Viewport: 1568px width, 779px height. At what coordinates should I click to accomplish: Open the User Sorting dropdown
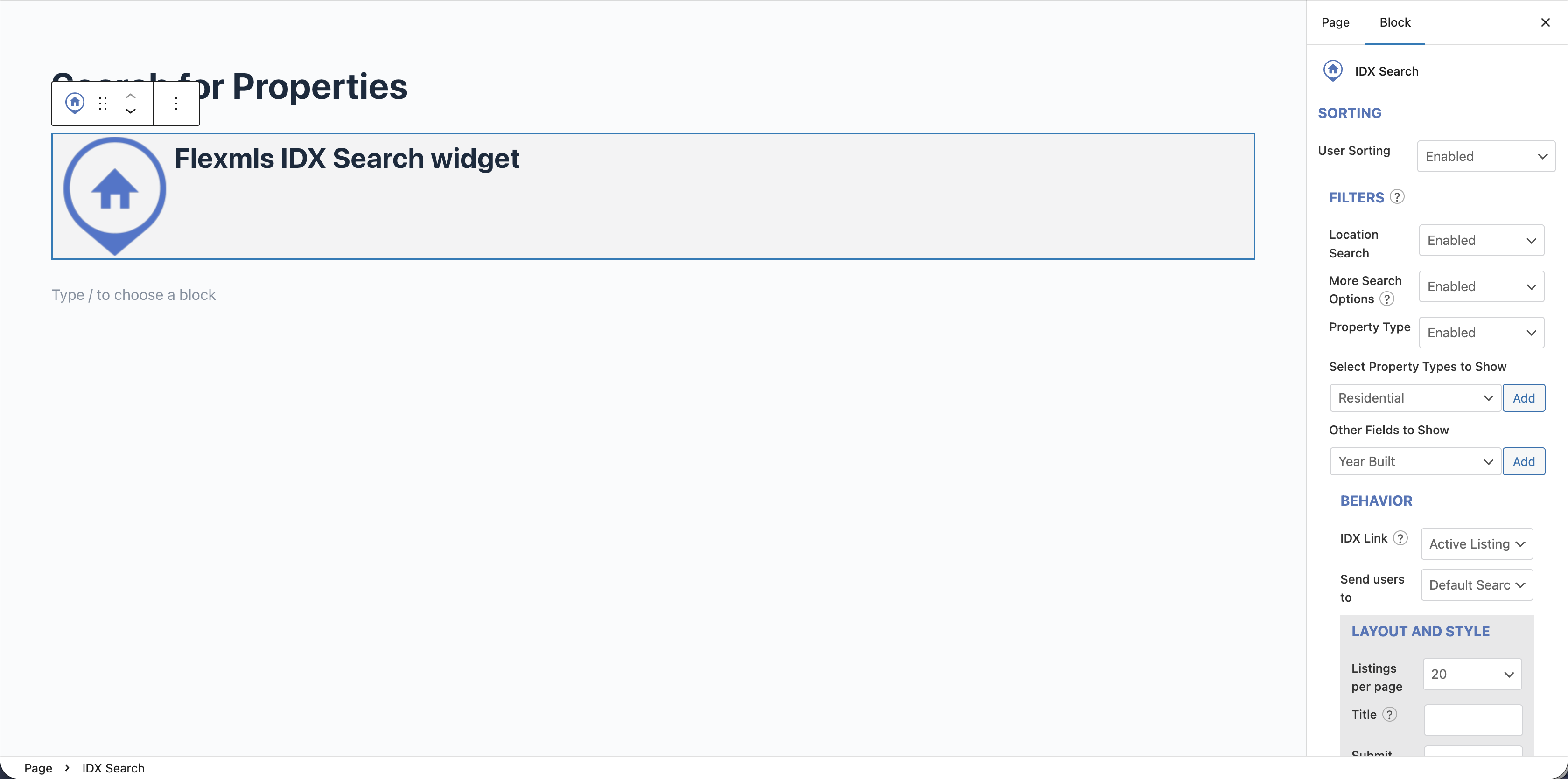click(1485, 156)
